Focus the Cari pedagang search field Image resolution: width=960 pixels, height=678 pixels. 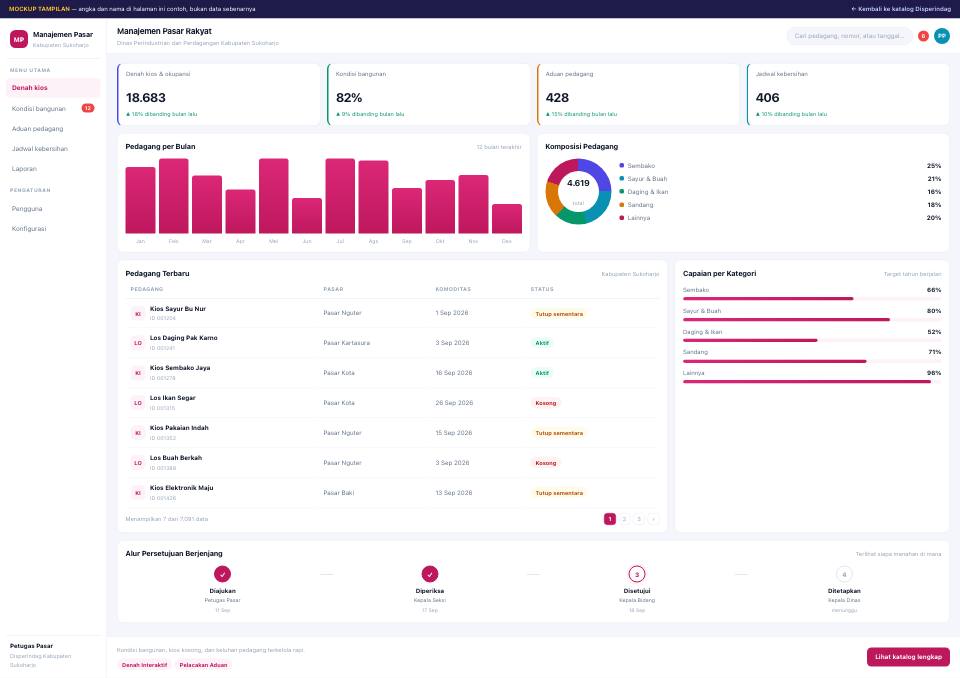(849, 36)
